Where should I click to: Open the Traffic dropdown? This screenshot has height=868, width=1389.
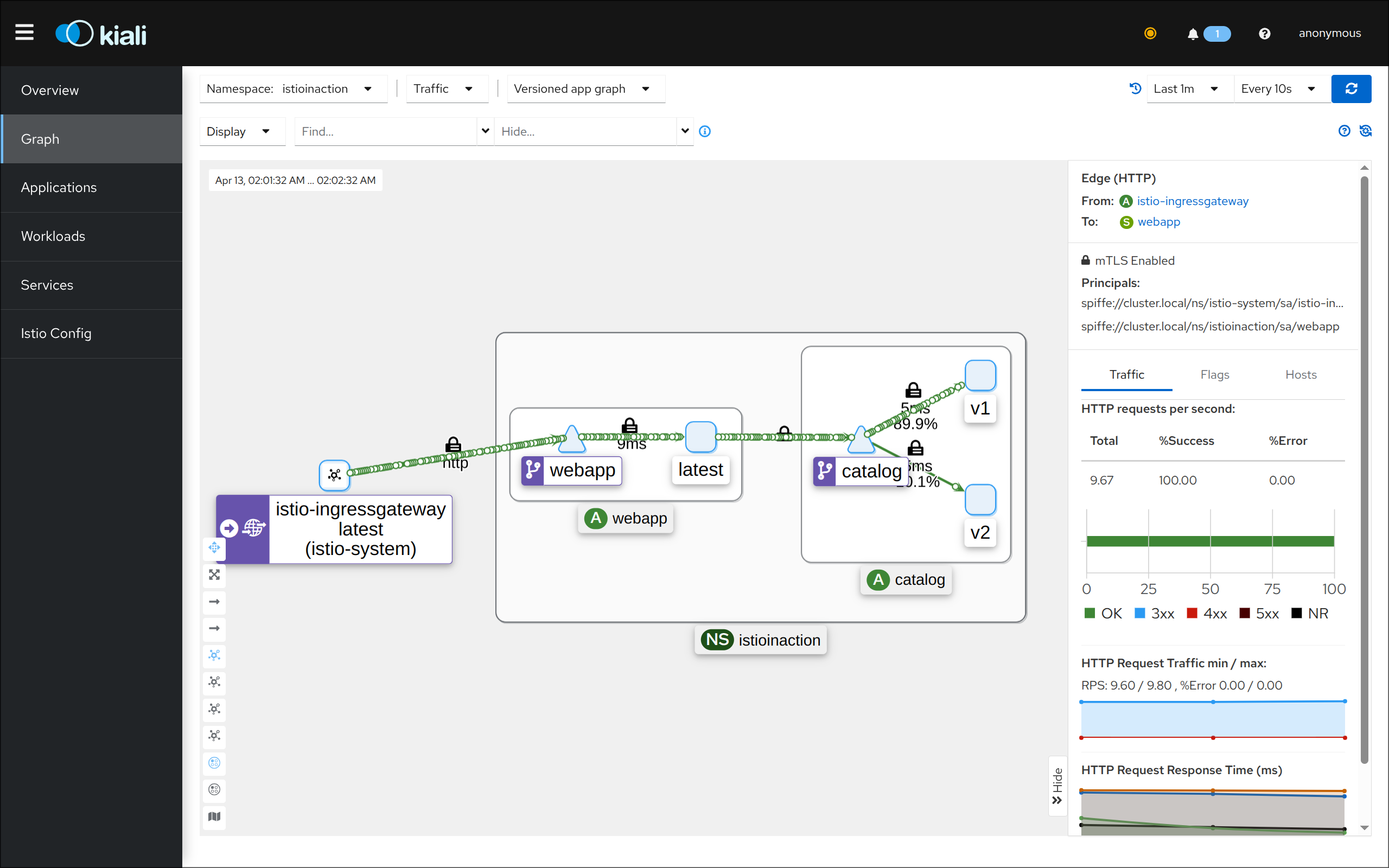[447, 88]
